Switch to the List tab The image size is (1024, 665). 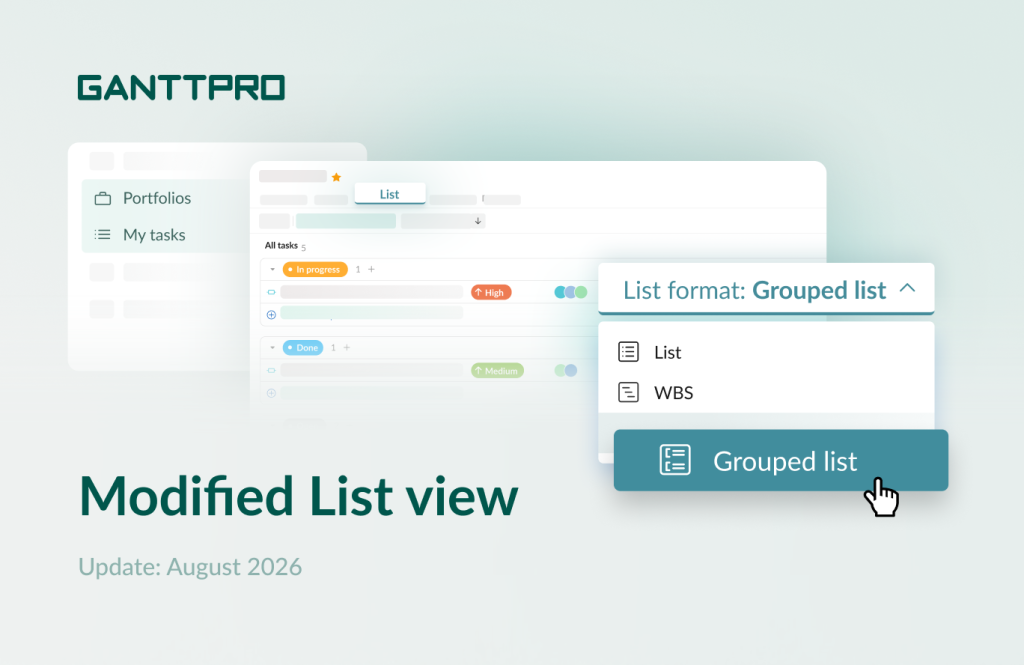click(x=390, y=194)
